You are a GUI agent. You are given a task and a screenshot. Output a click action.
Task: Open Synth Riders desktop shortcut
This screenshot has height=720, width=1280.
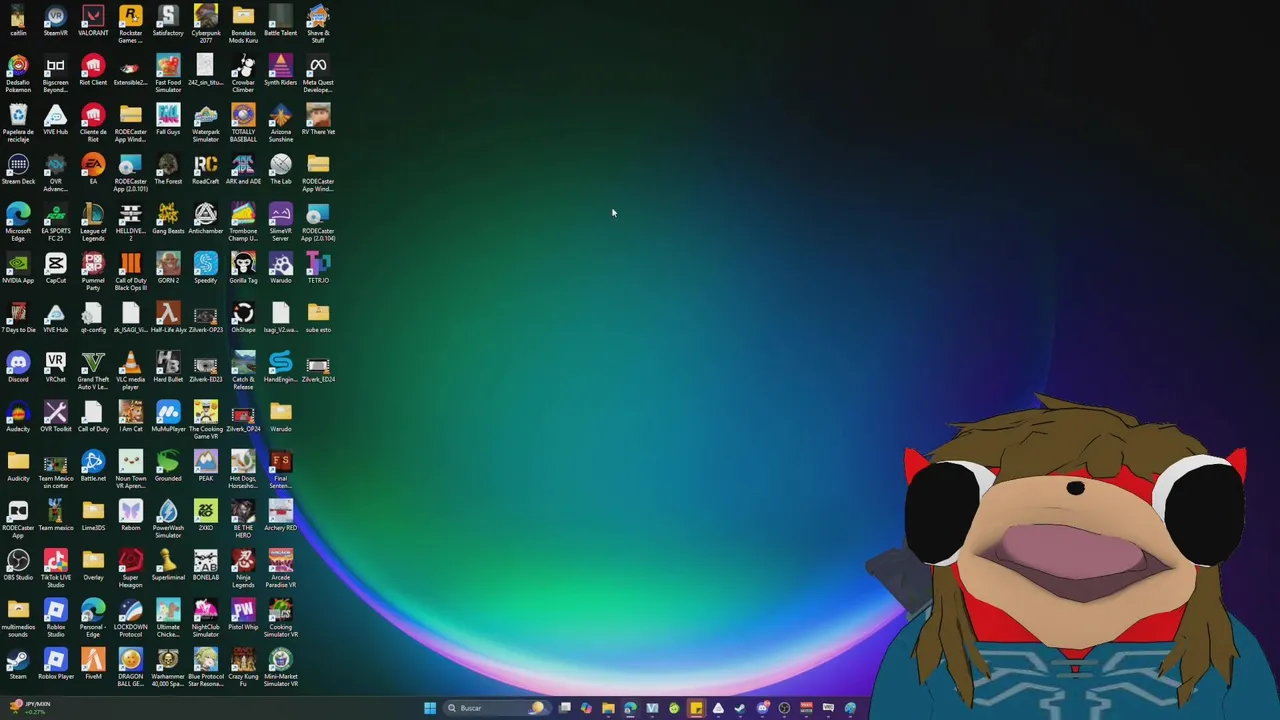point(280,71)
